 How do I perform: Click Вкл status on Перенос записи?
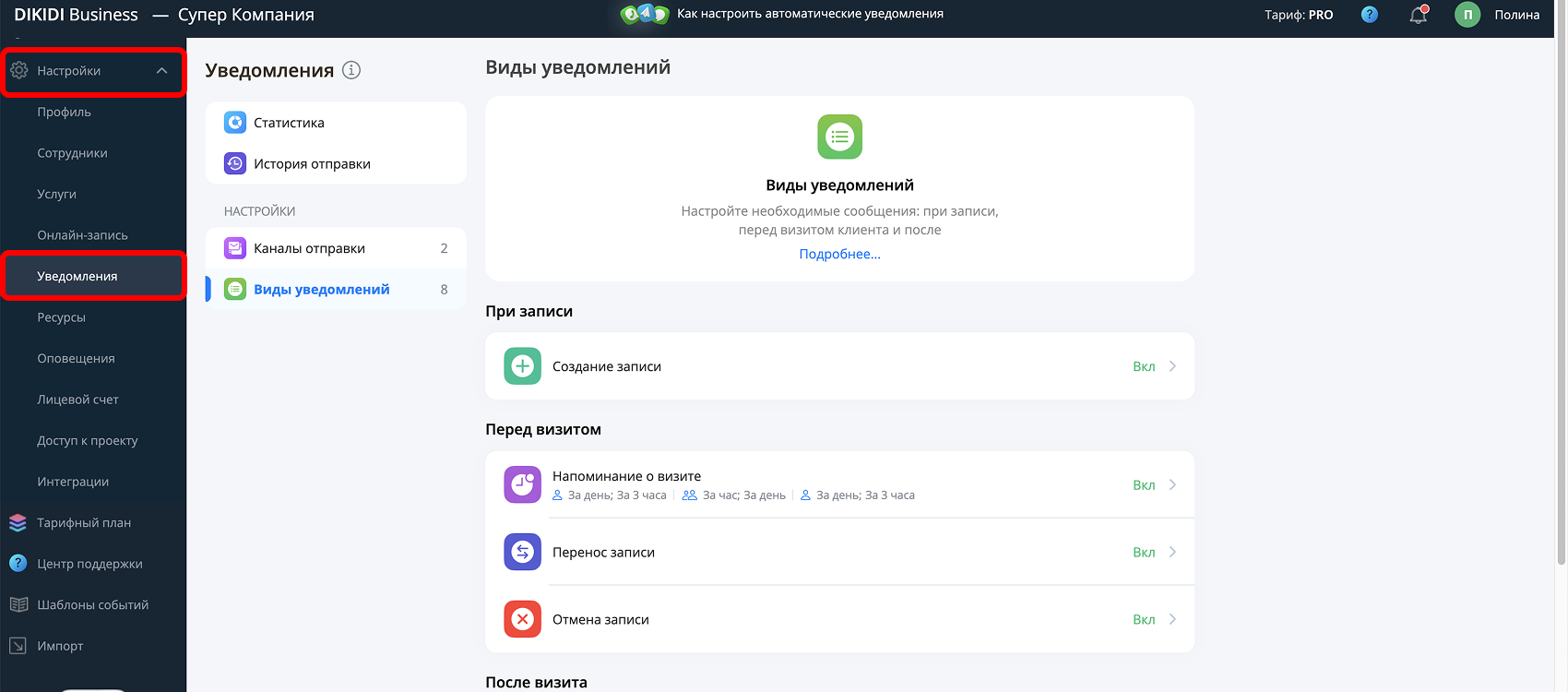coord(1144,552)
